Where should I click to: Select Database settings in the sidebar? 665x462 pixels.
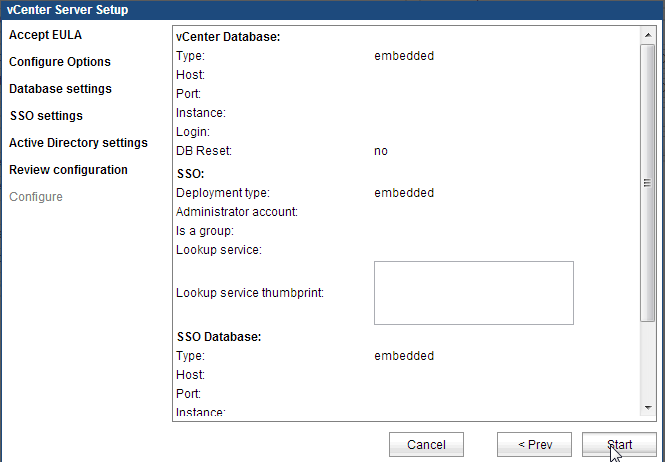(x=60, y=89)
